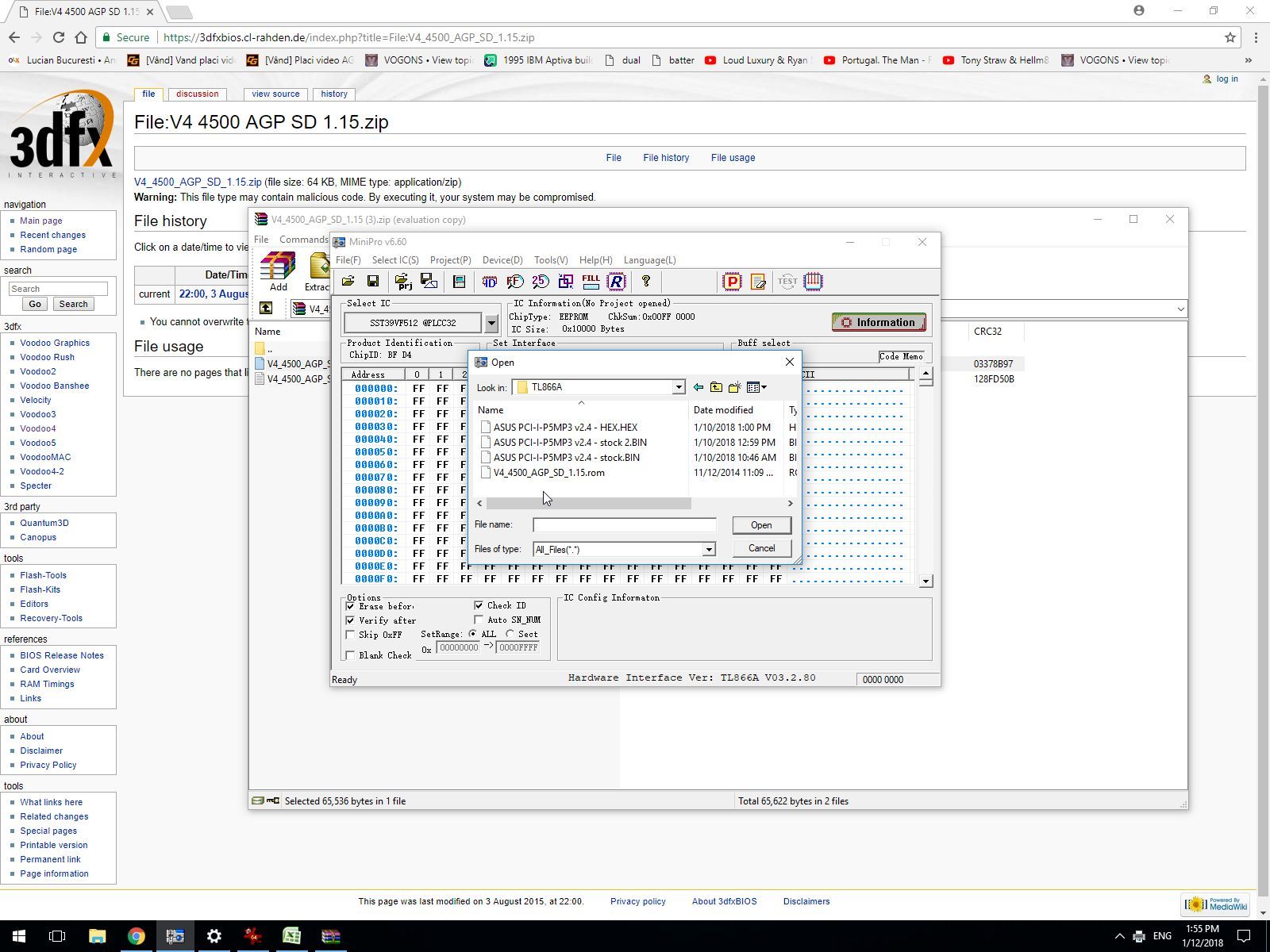Image resolution: width=1270 pixels, height=952 pixels.
Task: Open Settings gear in the taskbar
Action: pyautogui.click(x=214, y=936)
